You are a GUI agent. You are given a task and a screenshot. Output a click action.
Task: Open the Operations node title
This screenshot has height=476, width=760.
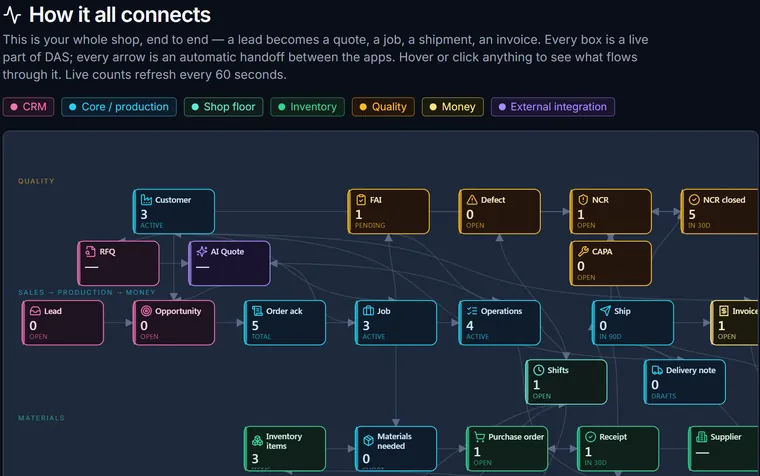point(501,311)
